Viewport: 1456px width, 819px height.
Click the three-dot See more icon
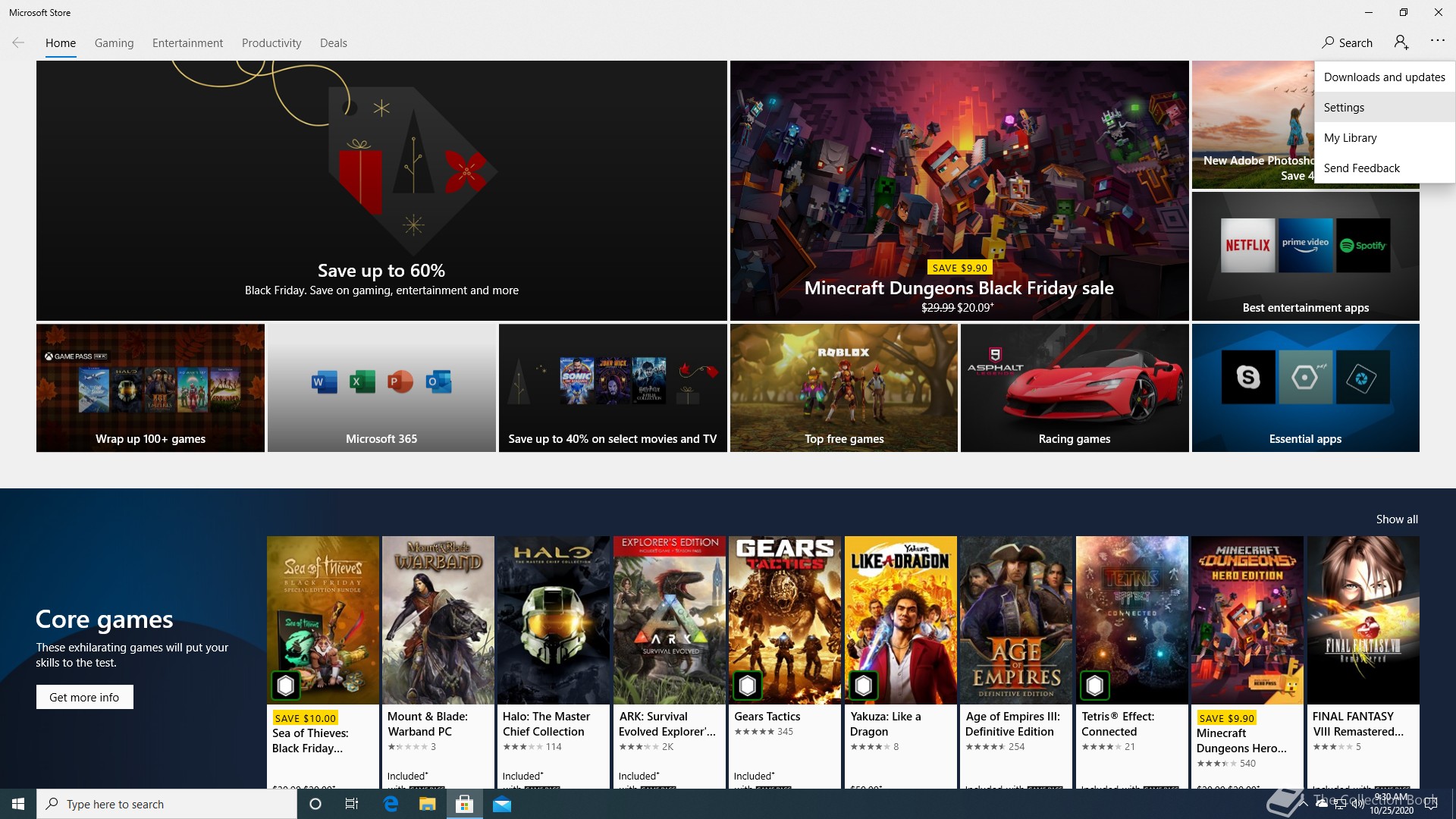1437,41
